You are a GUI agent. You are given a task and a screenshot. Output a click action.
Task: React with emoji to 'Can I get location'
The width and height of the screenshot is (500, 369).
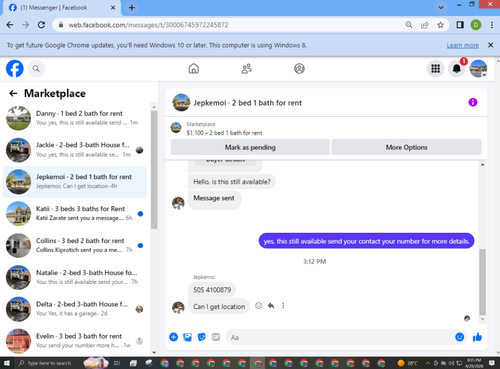[x=258, y=306]
